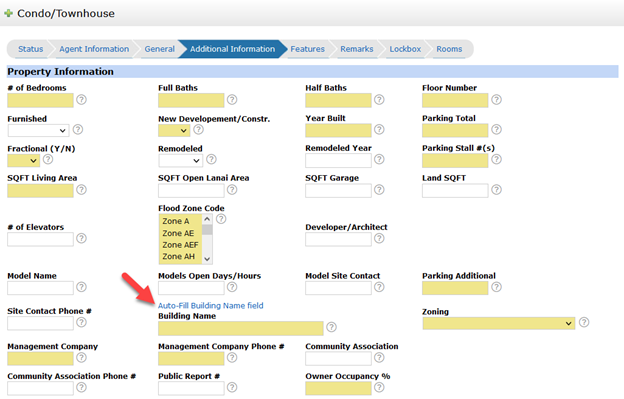
Task: Click Auto-Fill Building Name field link
Action: click(211, 306)
